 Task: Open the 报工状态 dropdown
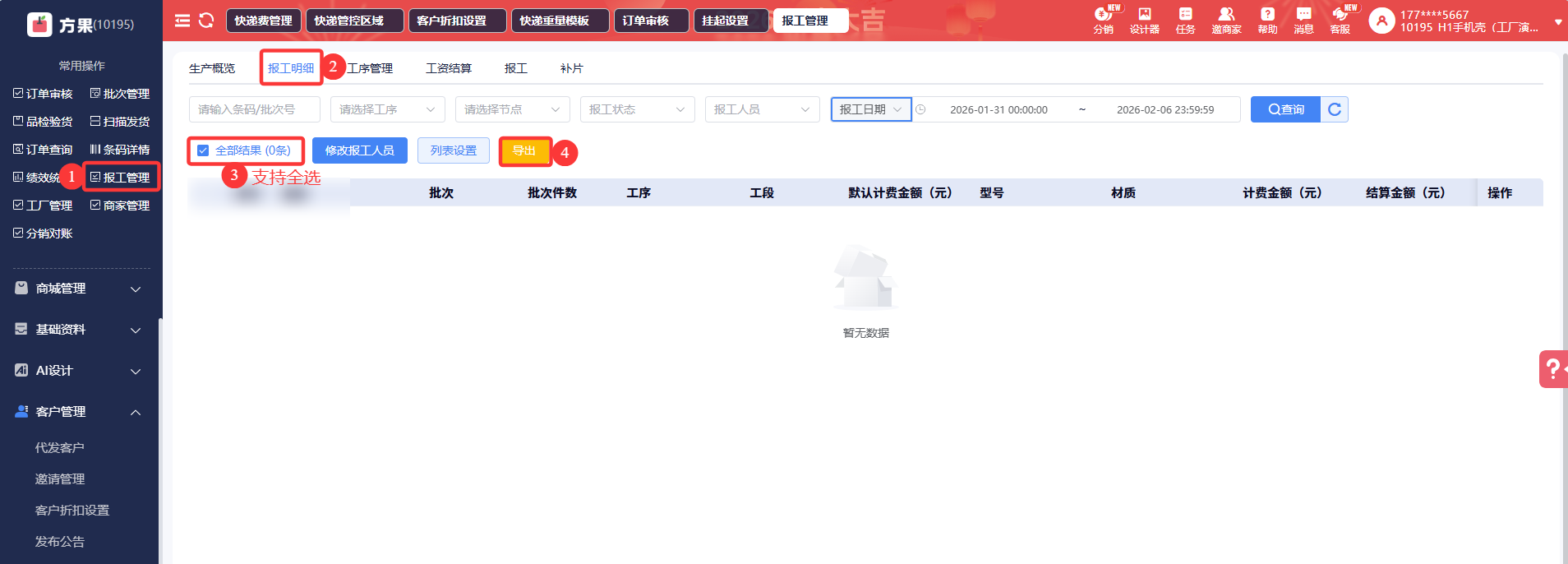(638, 109)
